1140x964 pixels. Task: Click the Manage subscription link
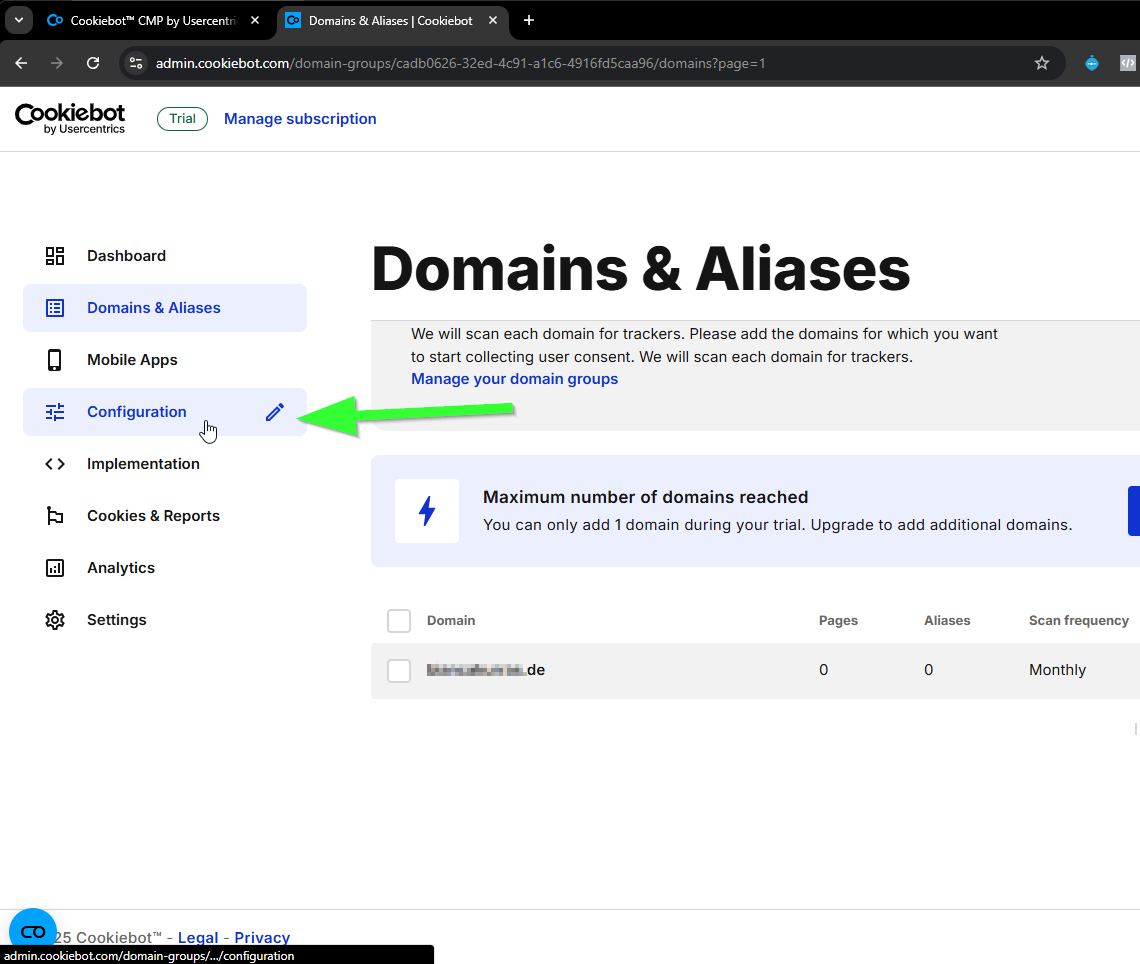pos(300,119)
